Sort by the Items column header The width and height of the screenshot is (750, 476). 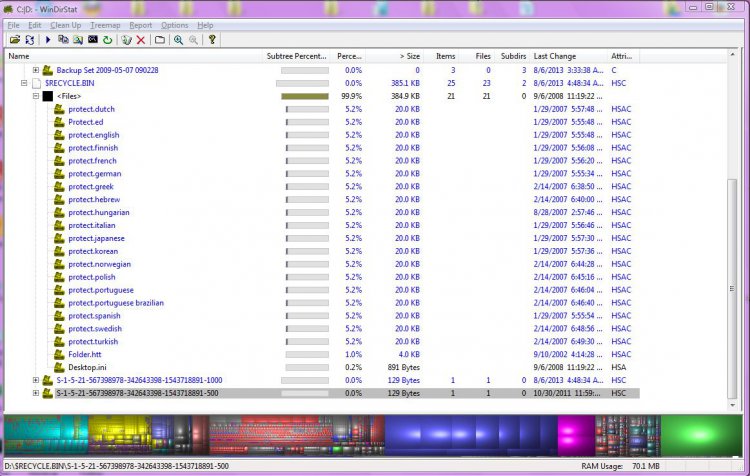pos(441,56)
